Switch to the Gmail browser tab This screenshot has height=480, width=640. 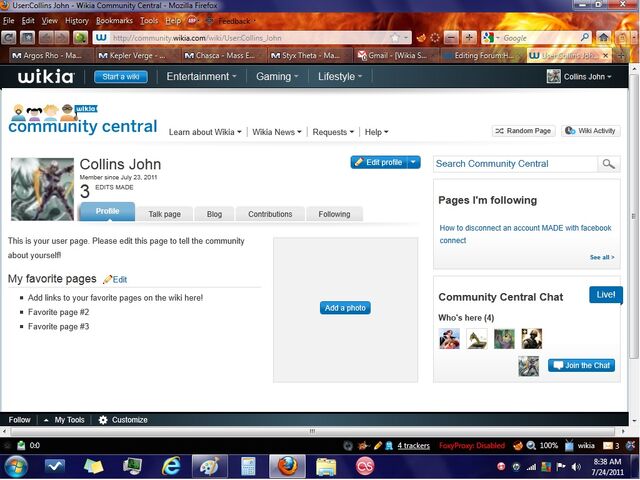tap(396, 56)
